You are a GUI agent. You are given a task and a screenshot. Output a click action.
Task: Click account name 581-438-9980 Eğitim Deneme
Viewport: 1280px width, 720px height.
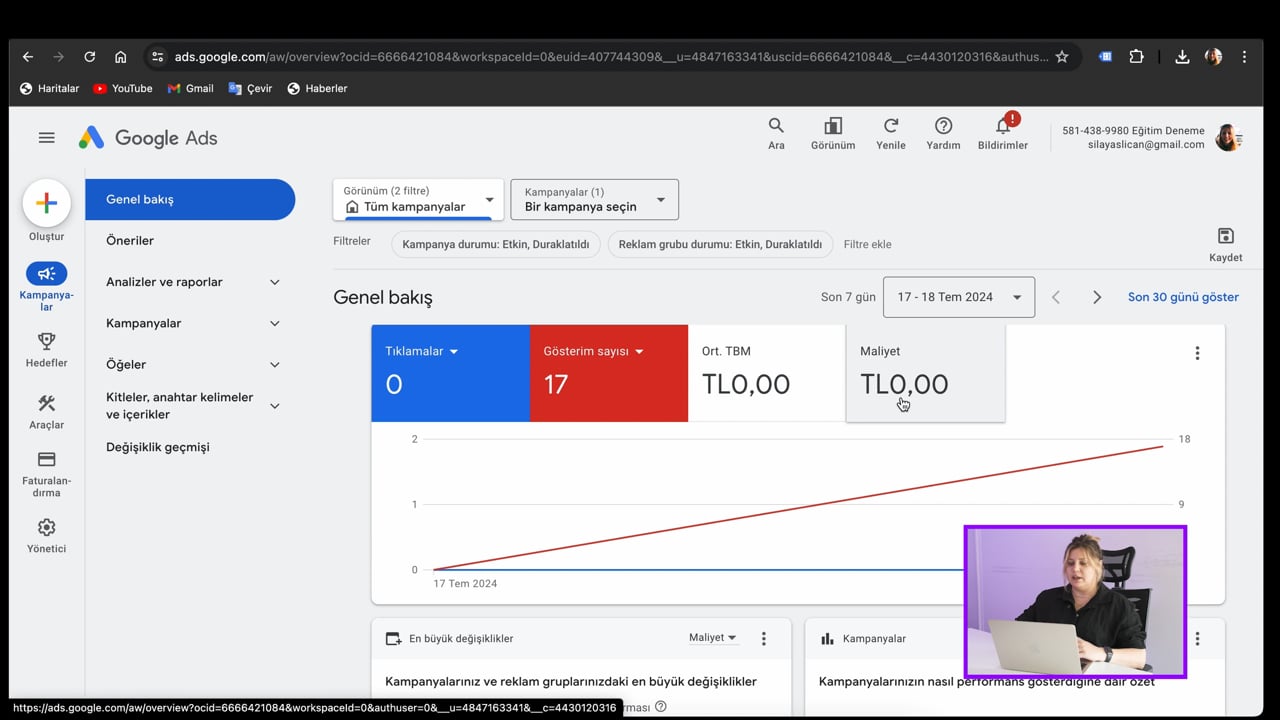point(1133,131)
